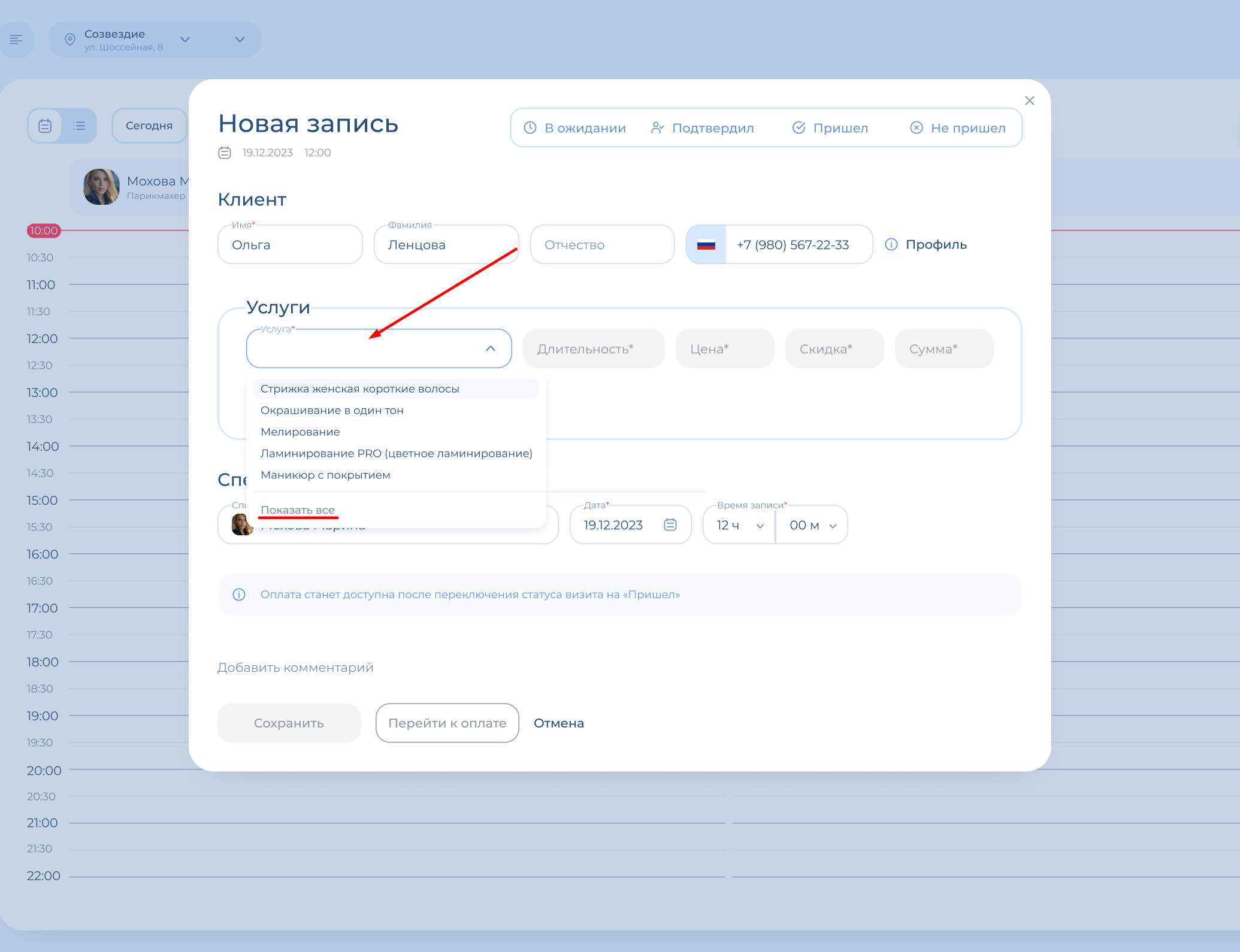Image resolution: width=1240 pixels, height=952 pixels.
Task: Click the Цена field
Action: coord(725,348)
